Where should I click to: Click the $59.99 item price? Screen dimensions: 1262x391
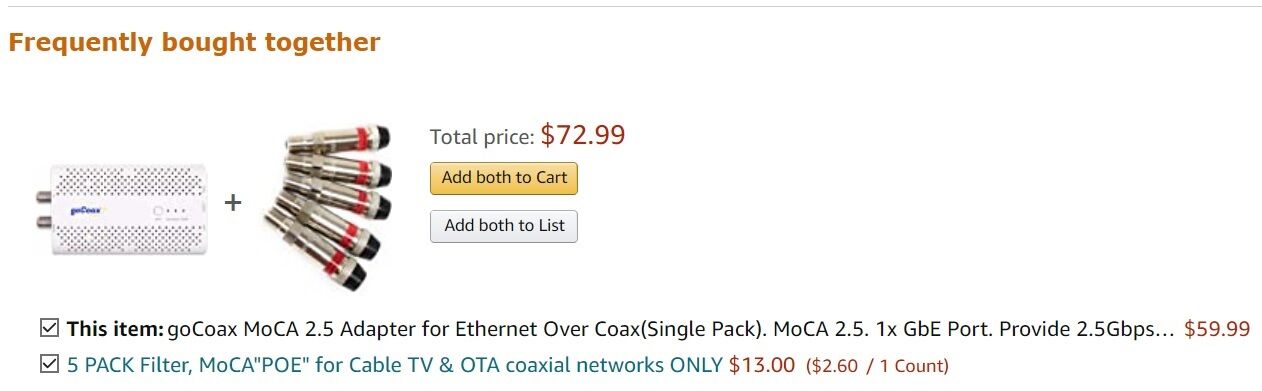pyautogui.click(x=1217, y=329)
